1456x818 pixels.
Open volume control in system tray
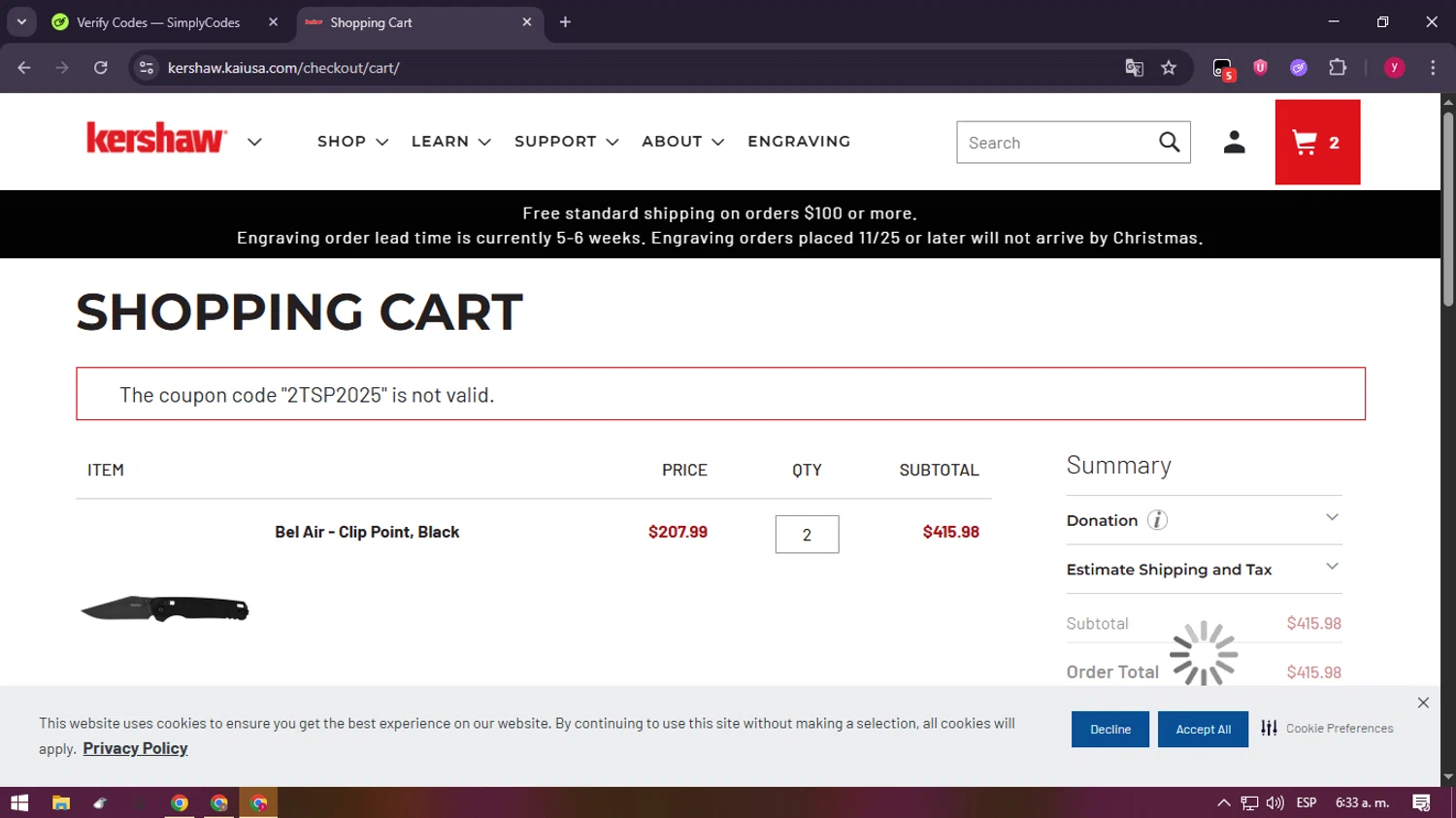(1274, 802)
